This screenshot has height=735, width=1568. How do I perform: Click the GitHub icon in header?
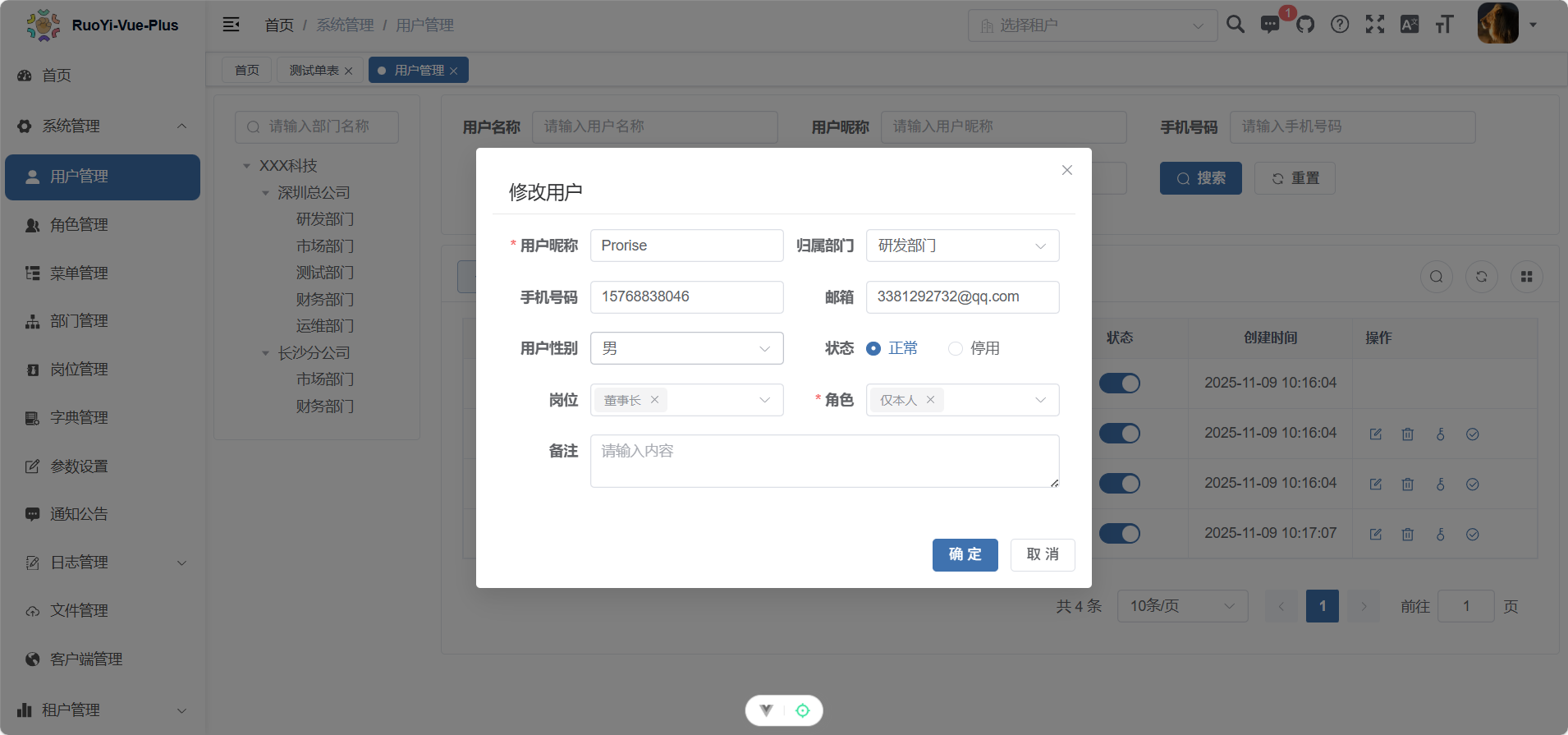tap(1305, 25)
